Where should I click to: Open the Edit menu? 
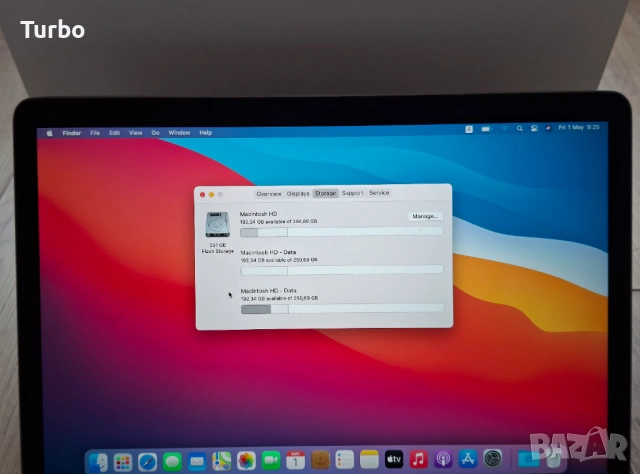pos(115,133)
